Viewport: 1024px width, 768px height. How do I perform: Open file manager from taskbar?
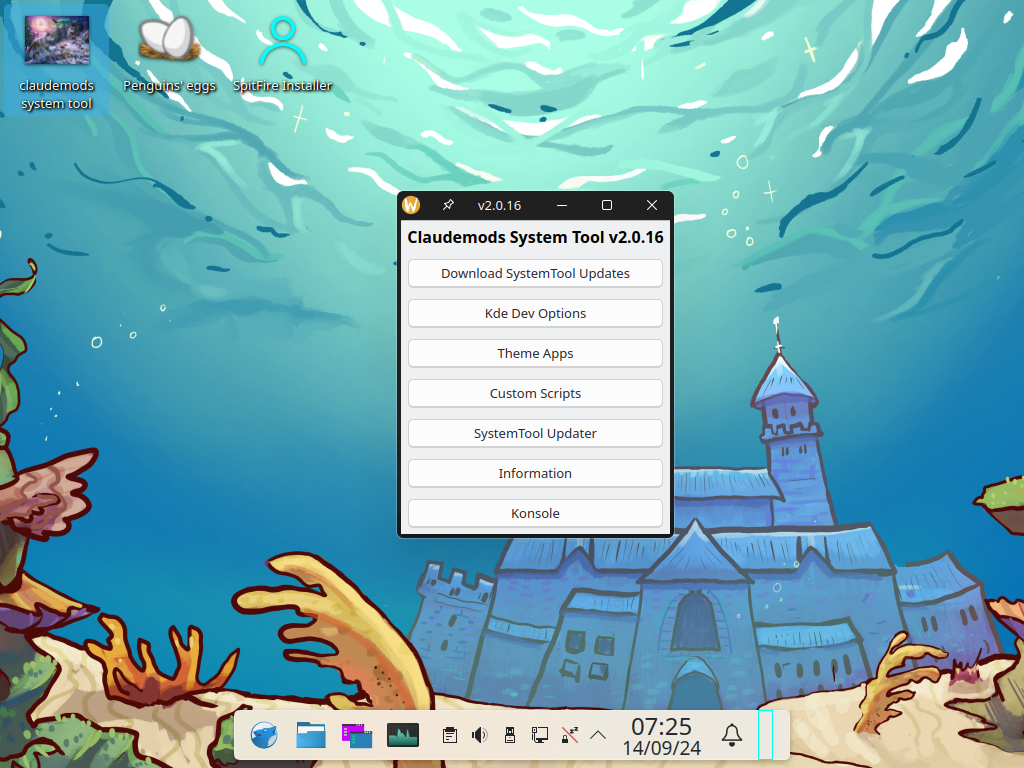tap(311, 735)
